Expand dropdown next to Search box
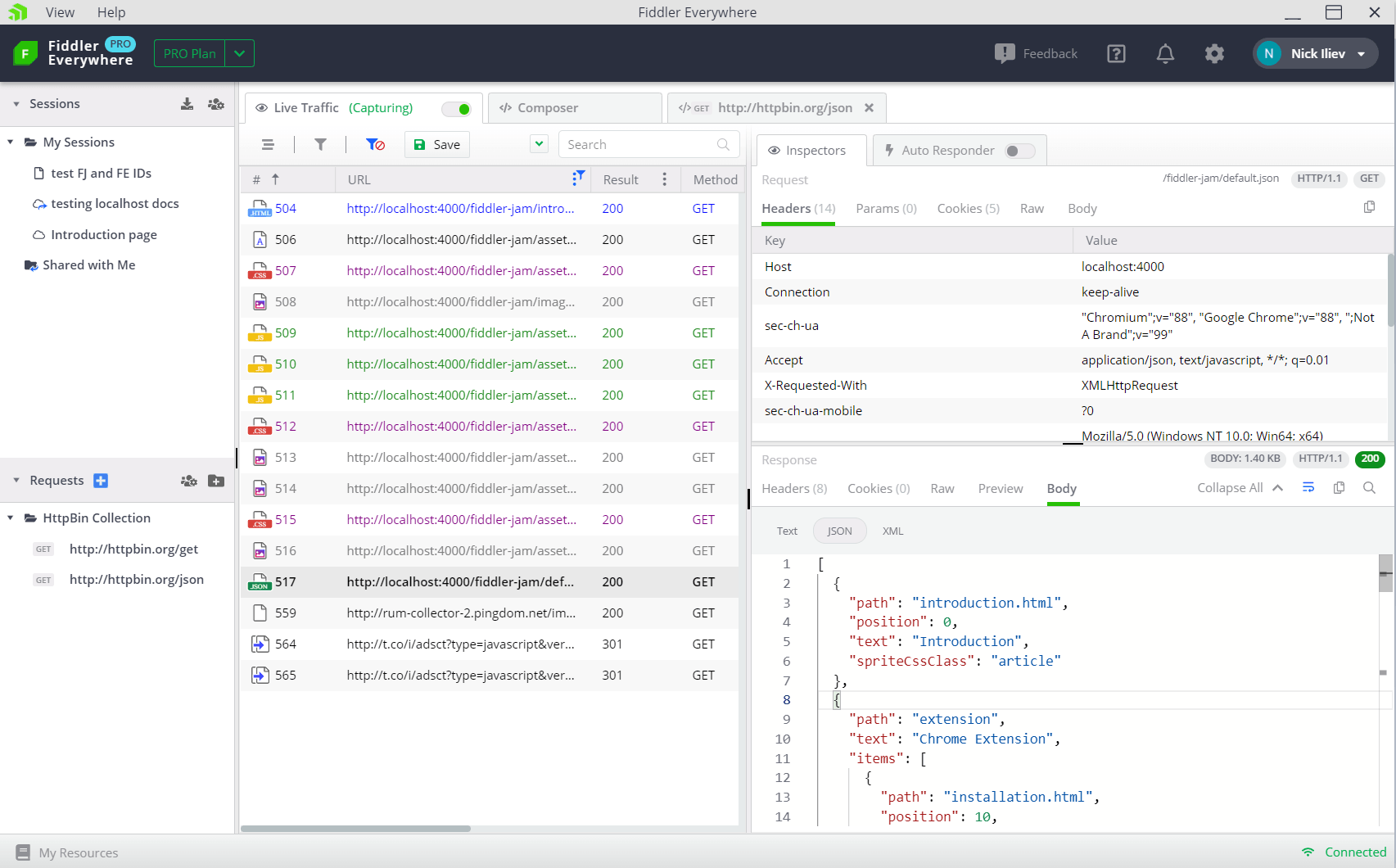This screenshot has width=1396, height=868. click(539, 144)
